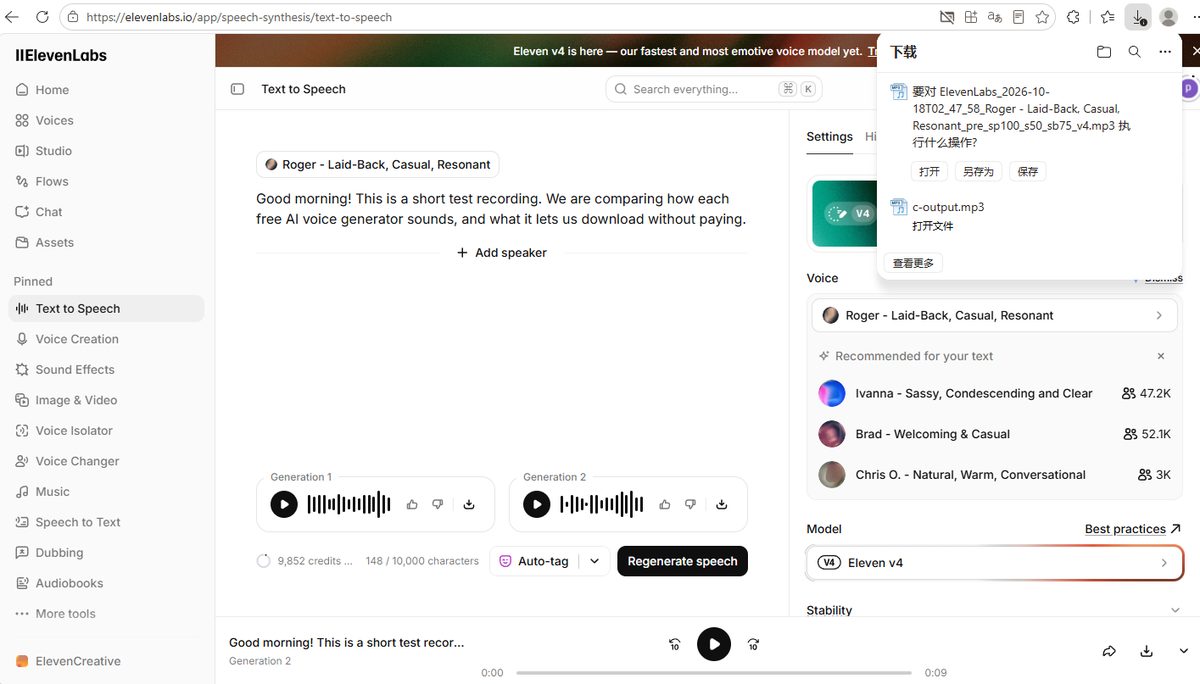Click Regenerate speech
Screen dimensions: 1200x684
click(x=682, y=561)
